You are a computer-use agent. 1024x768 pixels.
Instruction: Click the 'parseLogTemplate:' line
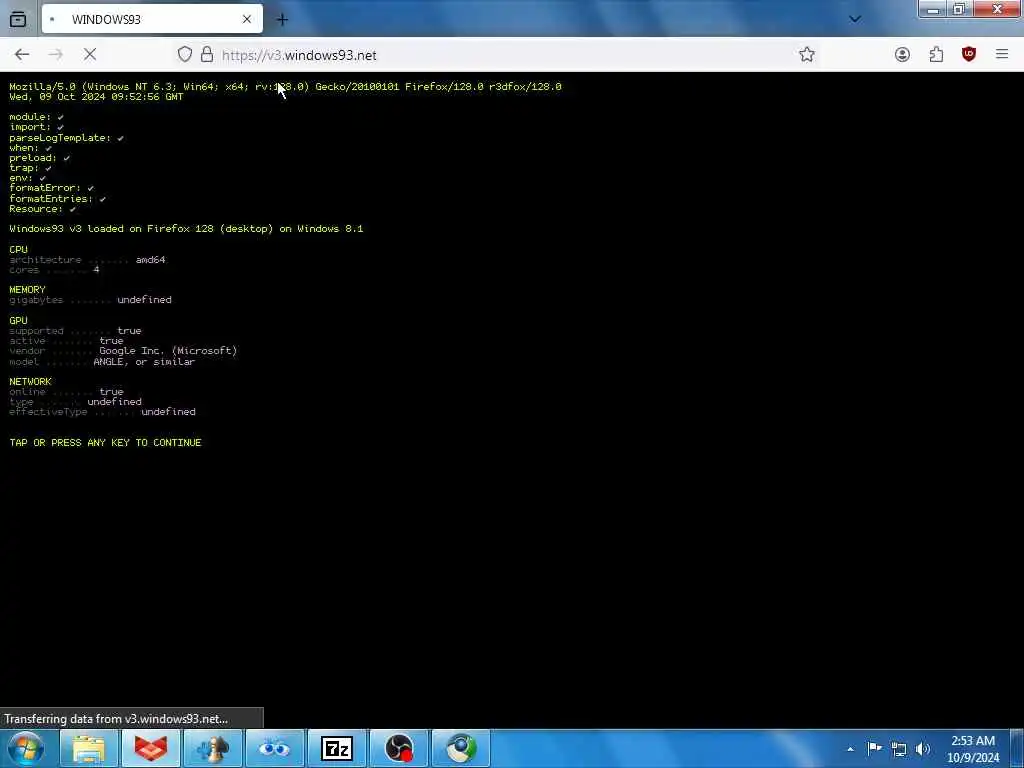pos(66,138)
